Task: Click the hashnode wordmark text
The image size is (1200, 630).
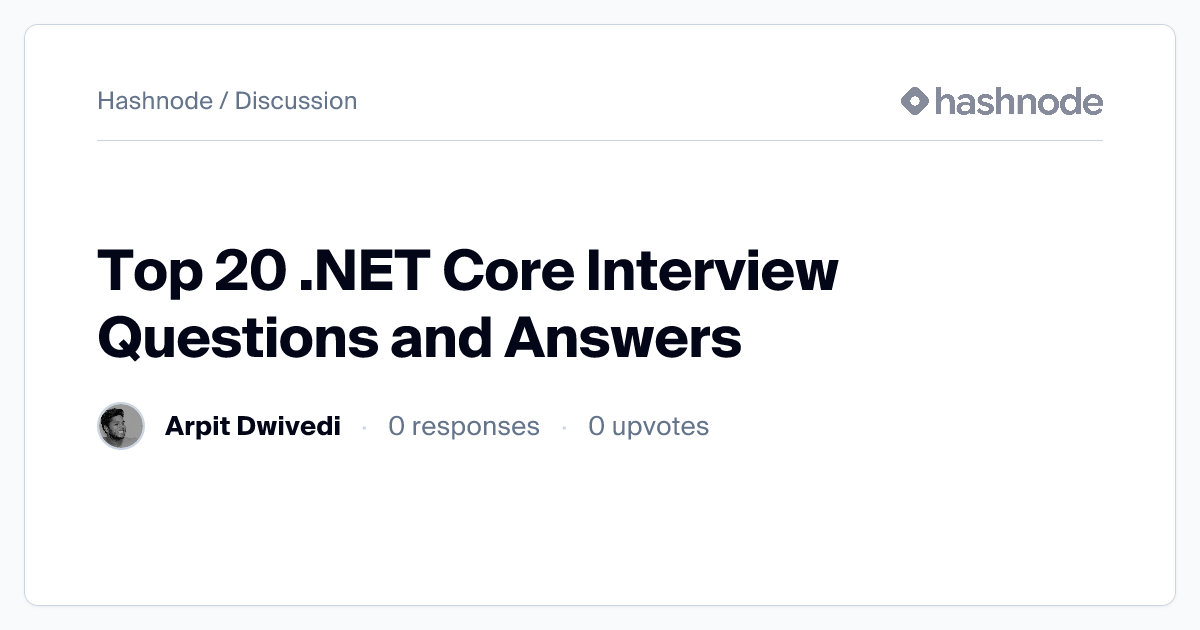Action: tap(1018, 101)
